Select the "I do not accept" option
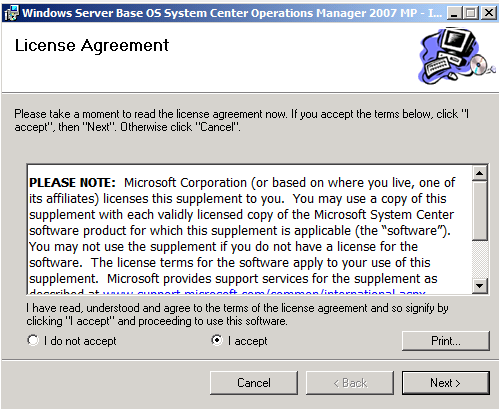The image size is (499, 409). coord(33,340)
